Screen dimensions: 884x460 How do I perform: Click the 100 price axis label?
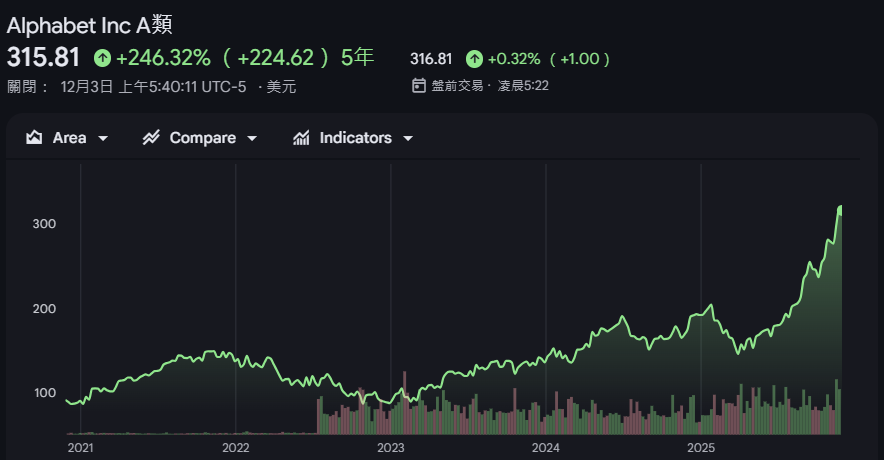[x=45, y=393]
